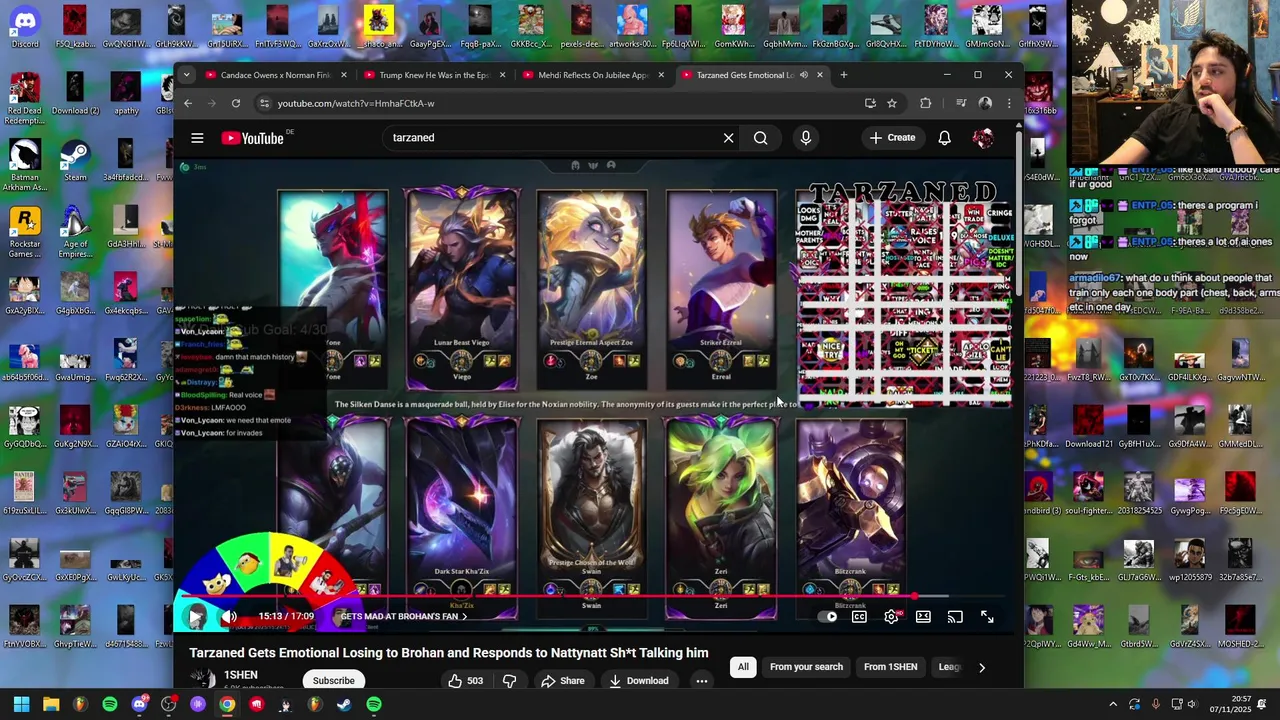Switch to Trump Knew He Was tab
The image size is (1280, 720).
(435, 75)
